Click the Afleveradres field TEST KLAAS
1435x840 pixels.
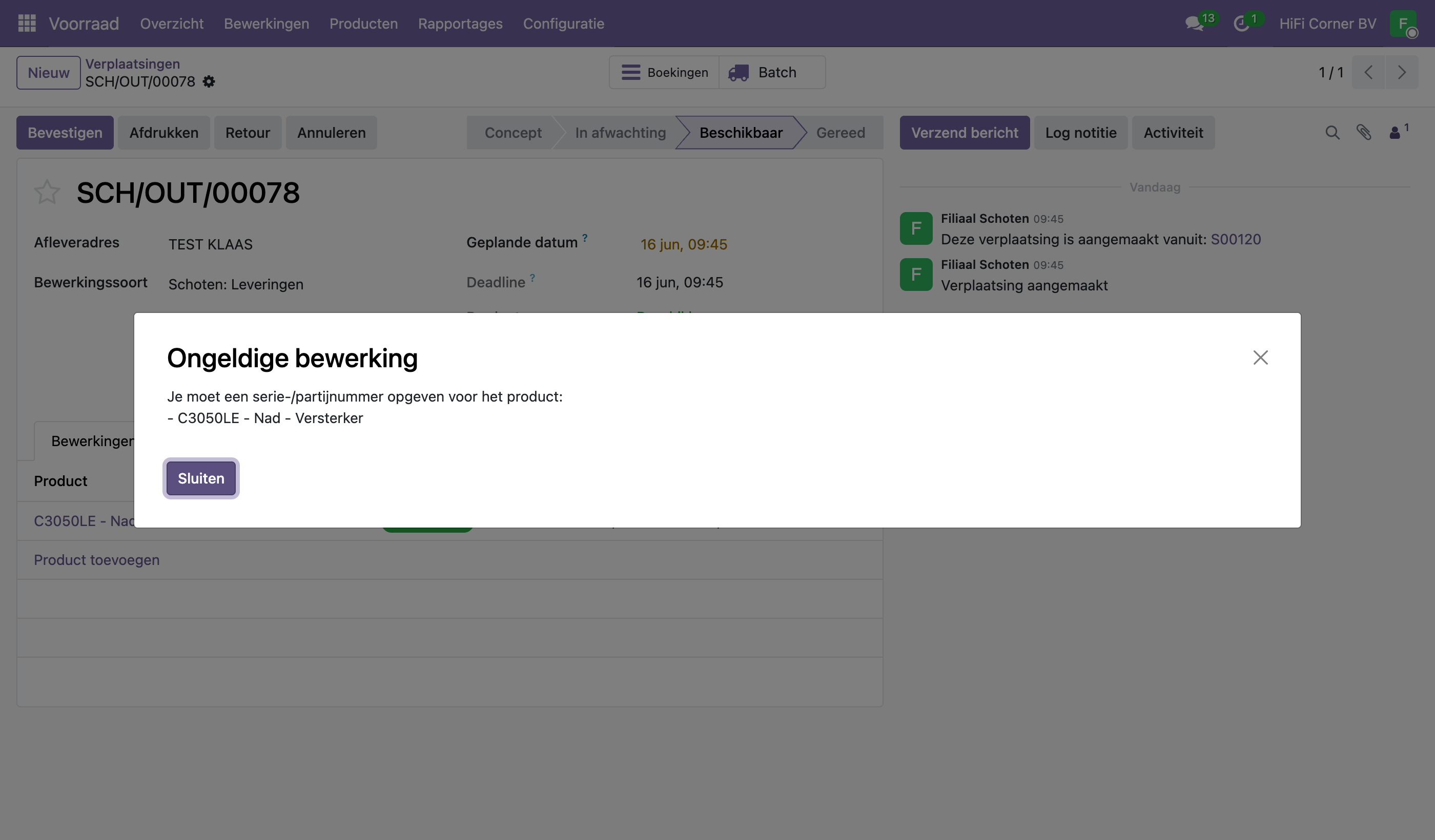pyautogui.click(x=211, y=244)
